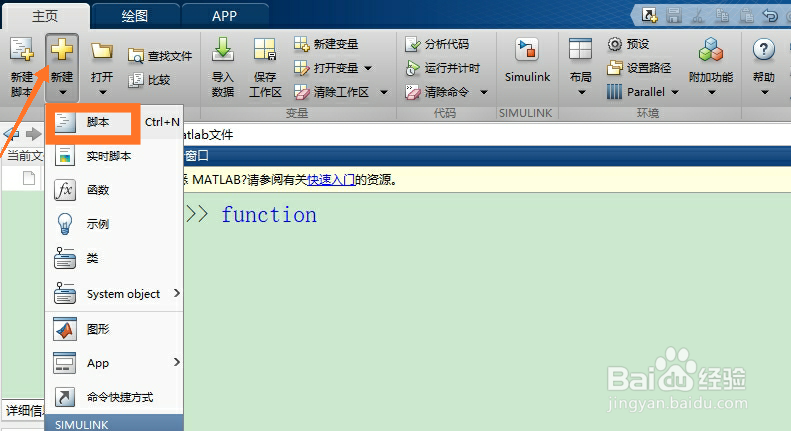
Task: Launch Simulink from the toolbar
Action: pos(527,61)
